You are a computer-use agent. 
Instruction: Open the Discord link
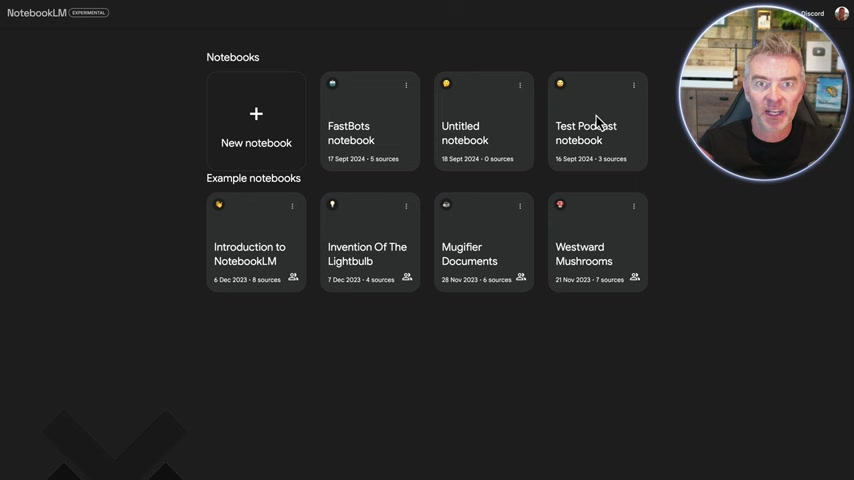pos(812,14)
